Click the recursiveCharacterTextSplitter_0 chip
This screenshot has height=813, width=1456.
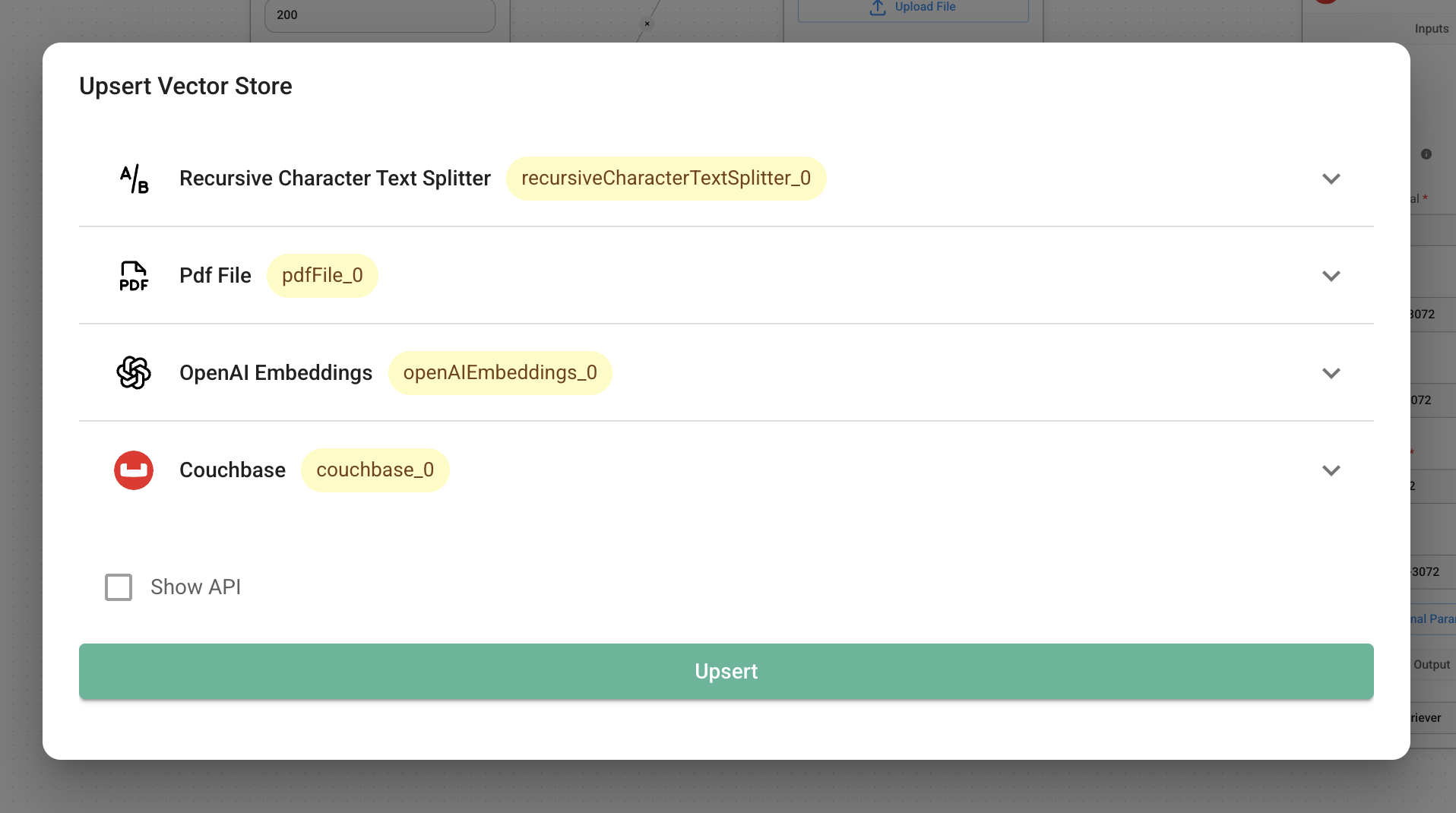(x=666, y=179)
